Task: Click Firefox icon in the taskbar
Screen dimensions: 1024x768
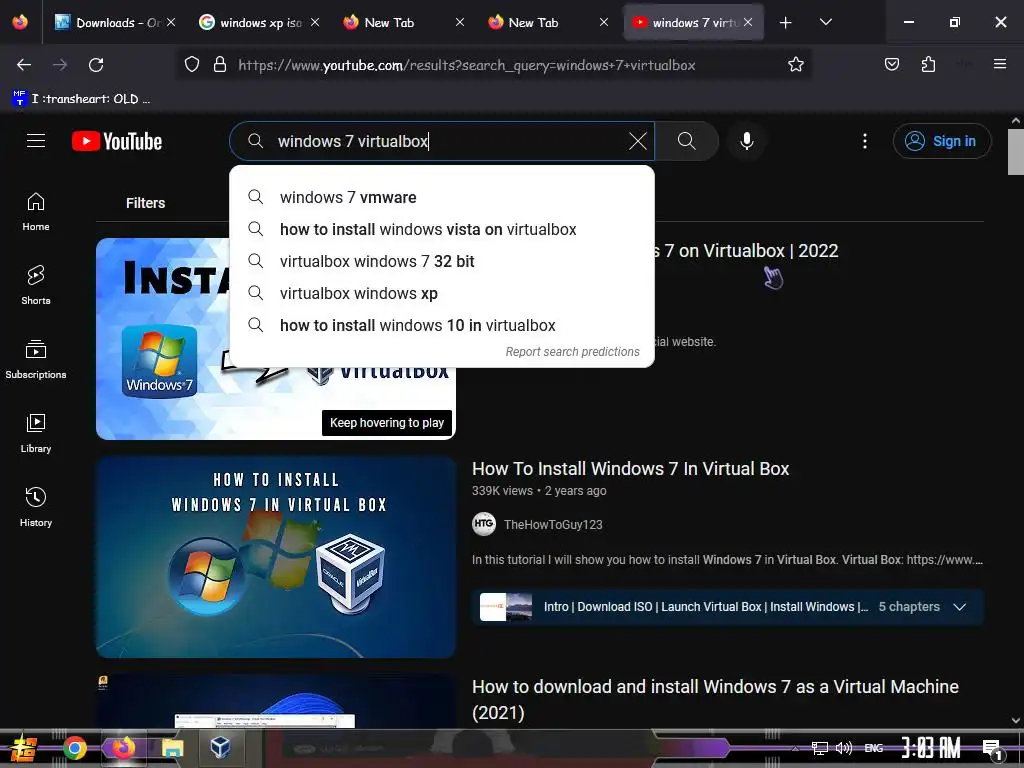Action: [x=123, y=748]
